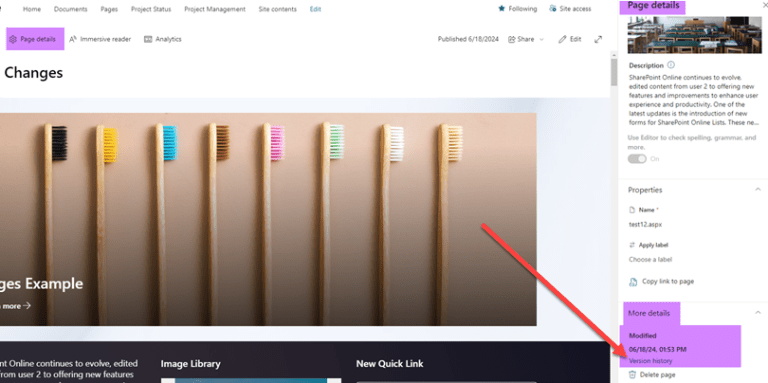Click the Edit navigation link

(315, 9)
